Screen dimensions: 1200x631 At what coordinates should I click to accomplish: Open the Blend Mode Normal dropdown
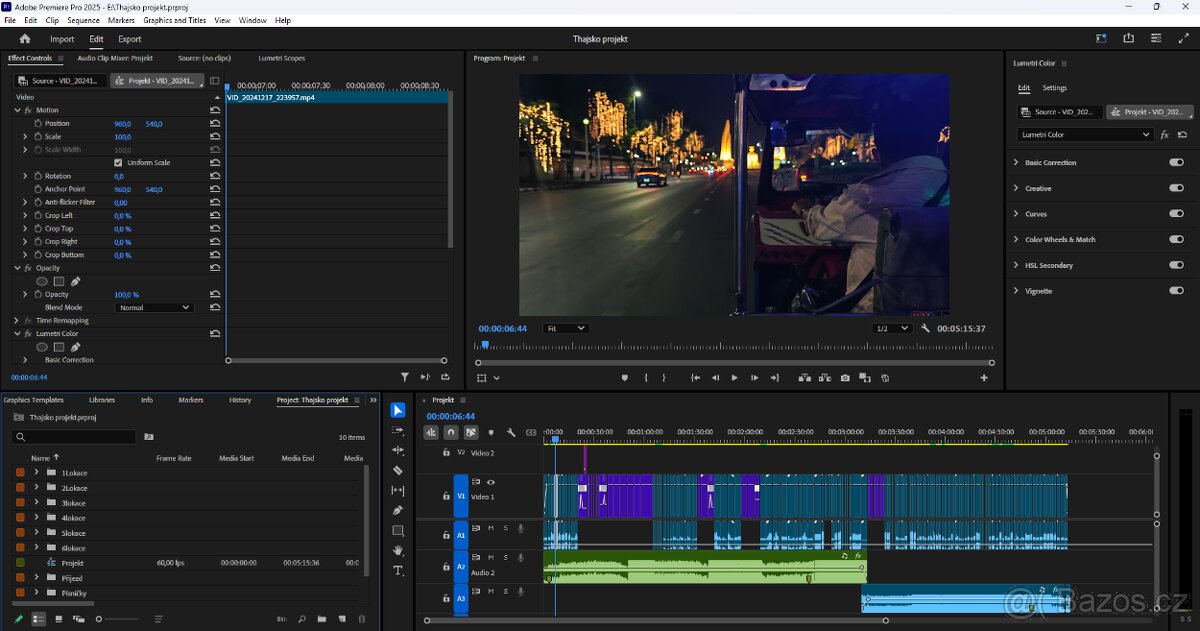tap(154, 308)
